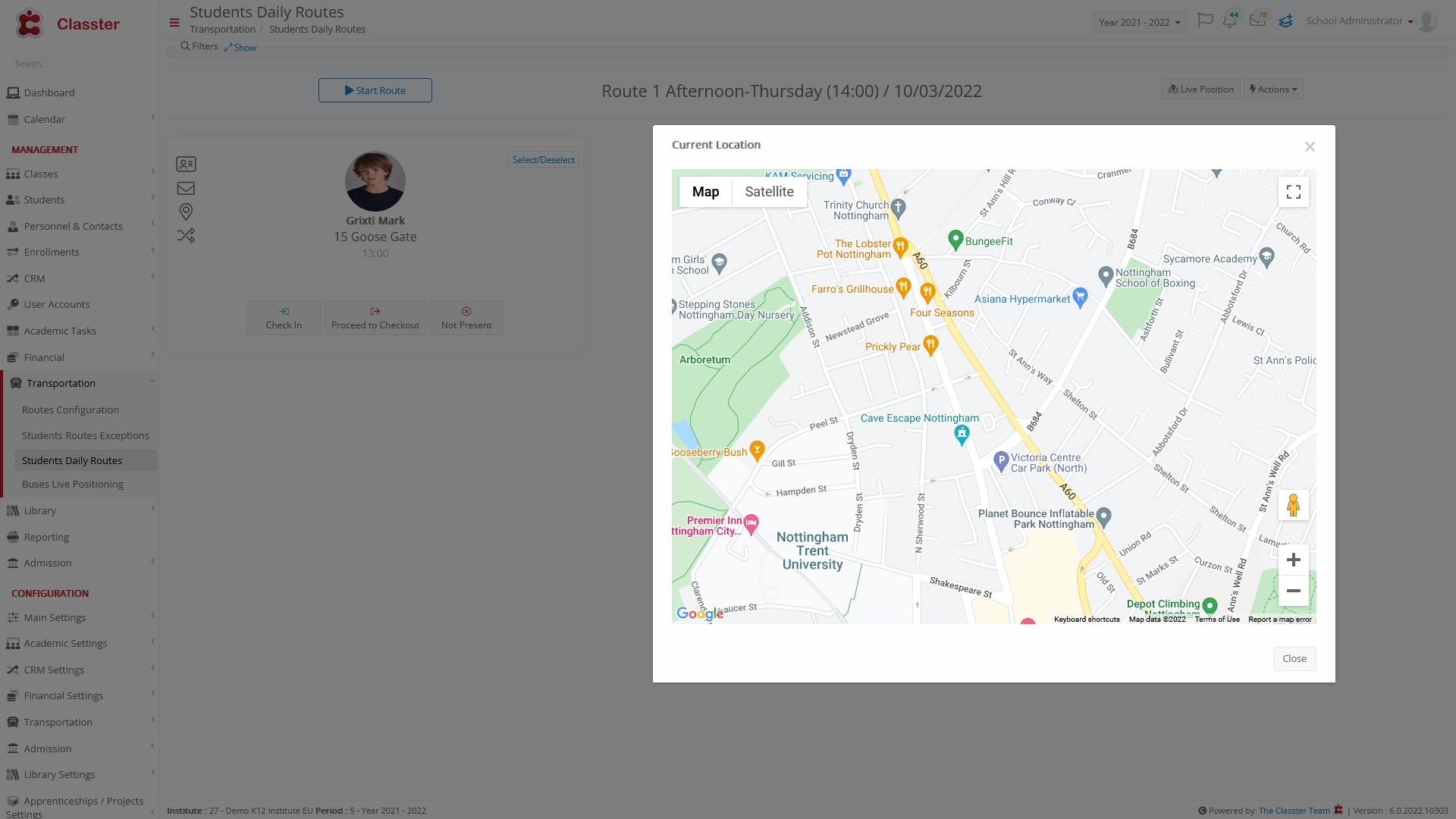Image resolution: width=1456 pixels, height=819 pixels.
Task: Switch map to Satellite view
Action: pyautogui.click(x=769, y=192)
